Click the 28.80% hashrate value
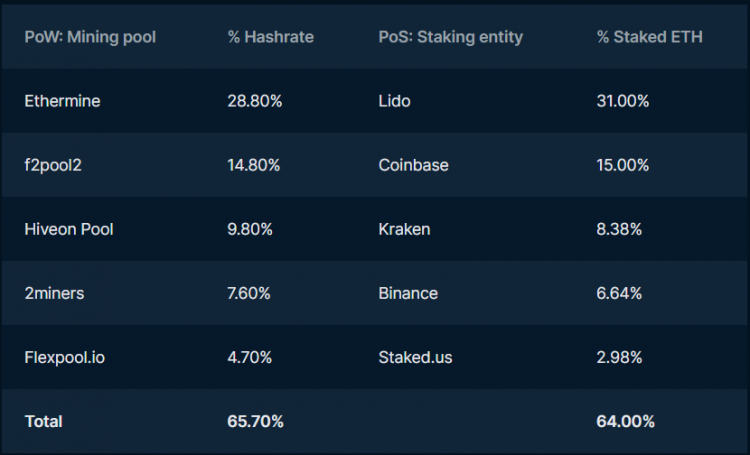The height and width of the screenshot is (455, 750). tap(256, 101)
